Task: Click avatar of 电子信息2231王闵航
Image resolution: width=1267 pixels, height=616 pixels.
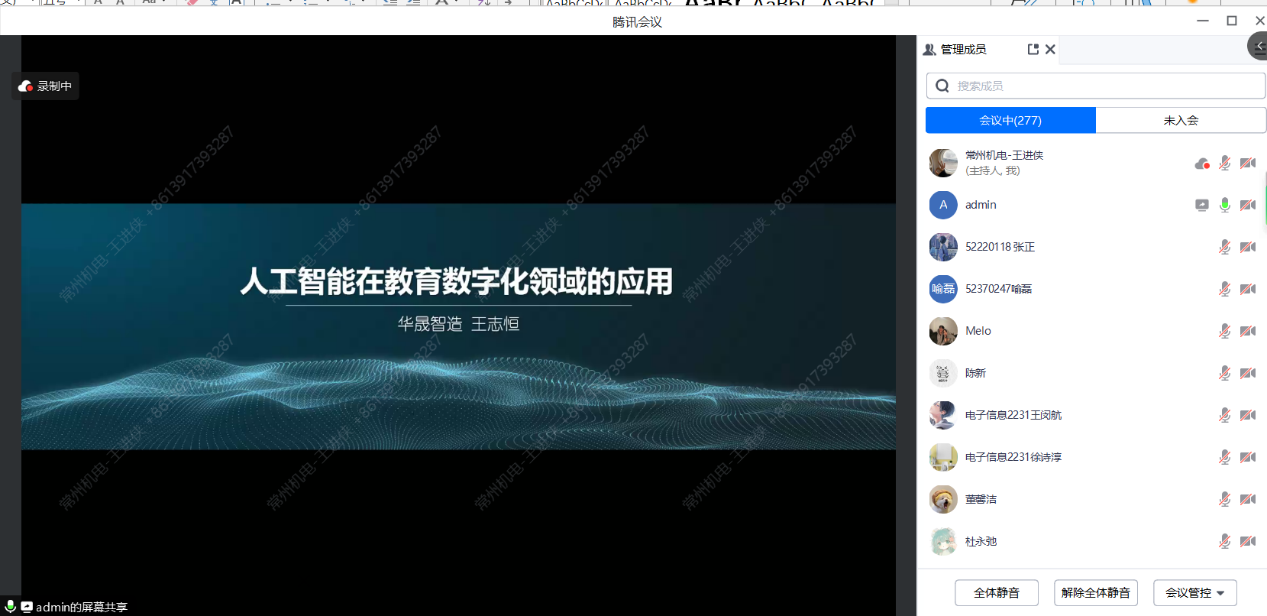Action: 943,415
